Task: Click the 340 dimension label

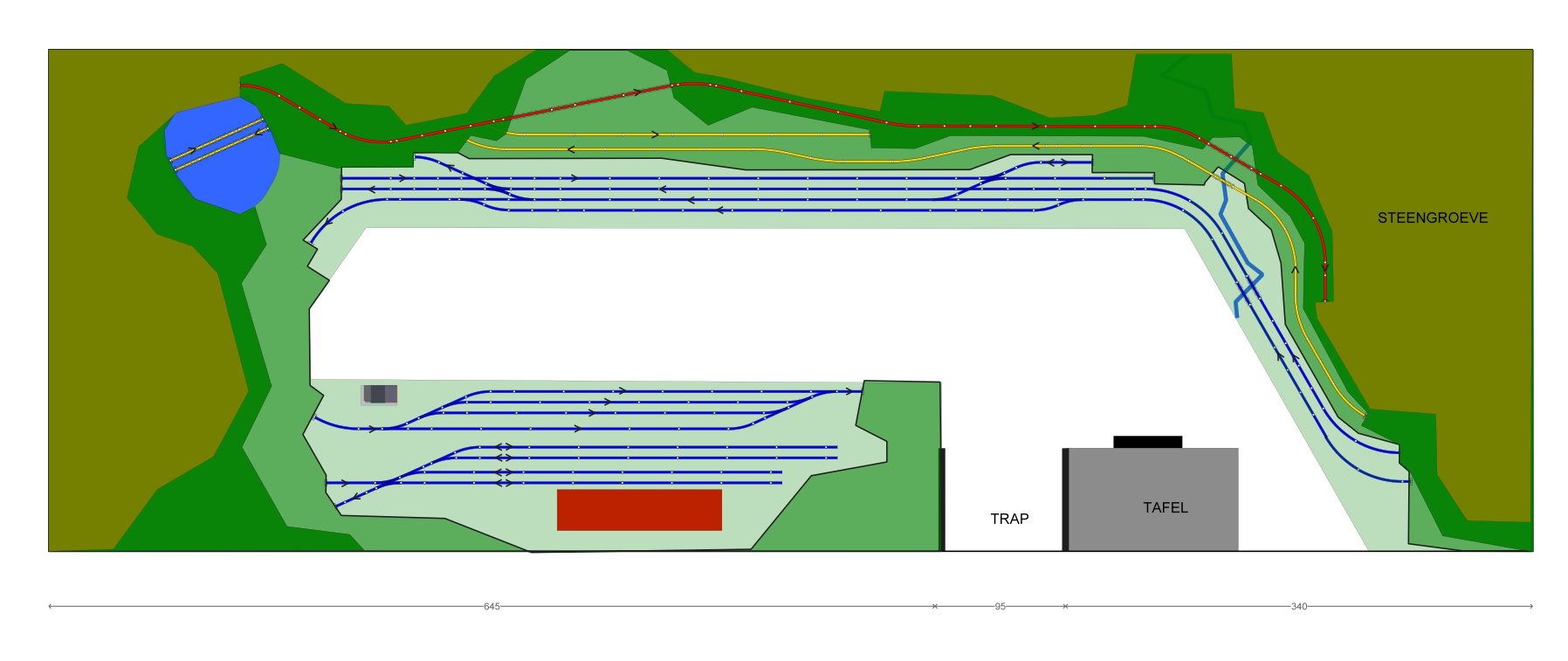Action: tap(1299, 606)
